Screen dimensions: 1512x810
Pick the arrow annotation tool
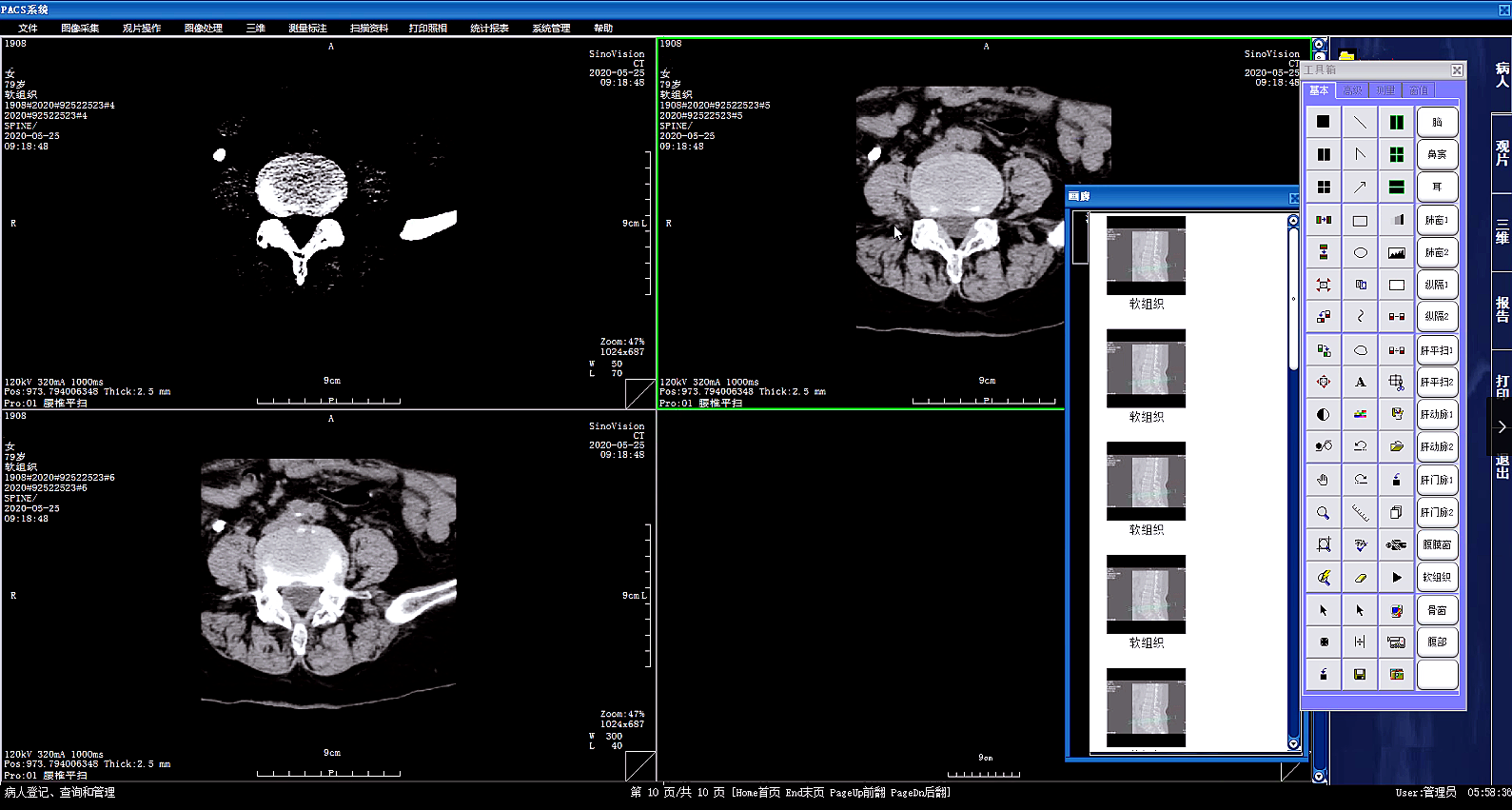click(1360, 188)
